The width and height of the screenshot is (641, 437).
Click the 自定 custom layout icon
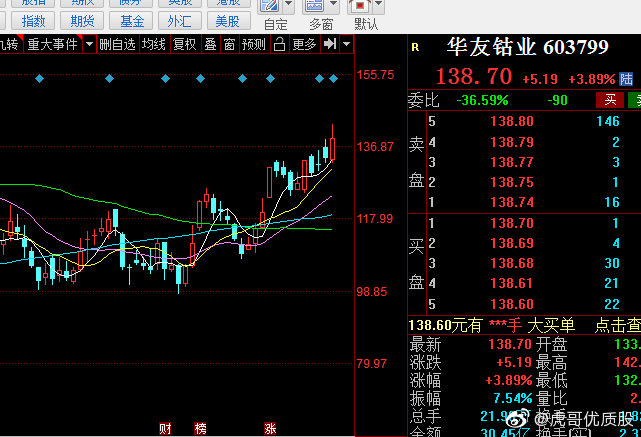tap(268, 6)
